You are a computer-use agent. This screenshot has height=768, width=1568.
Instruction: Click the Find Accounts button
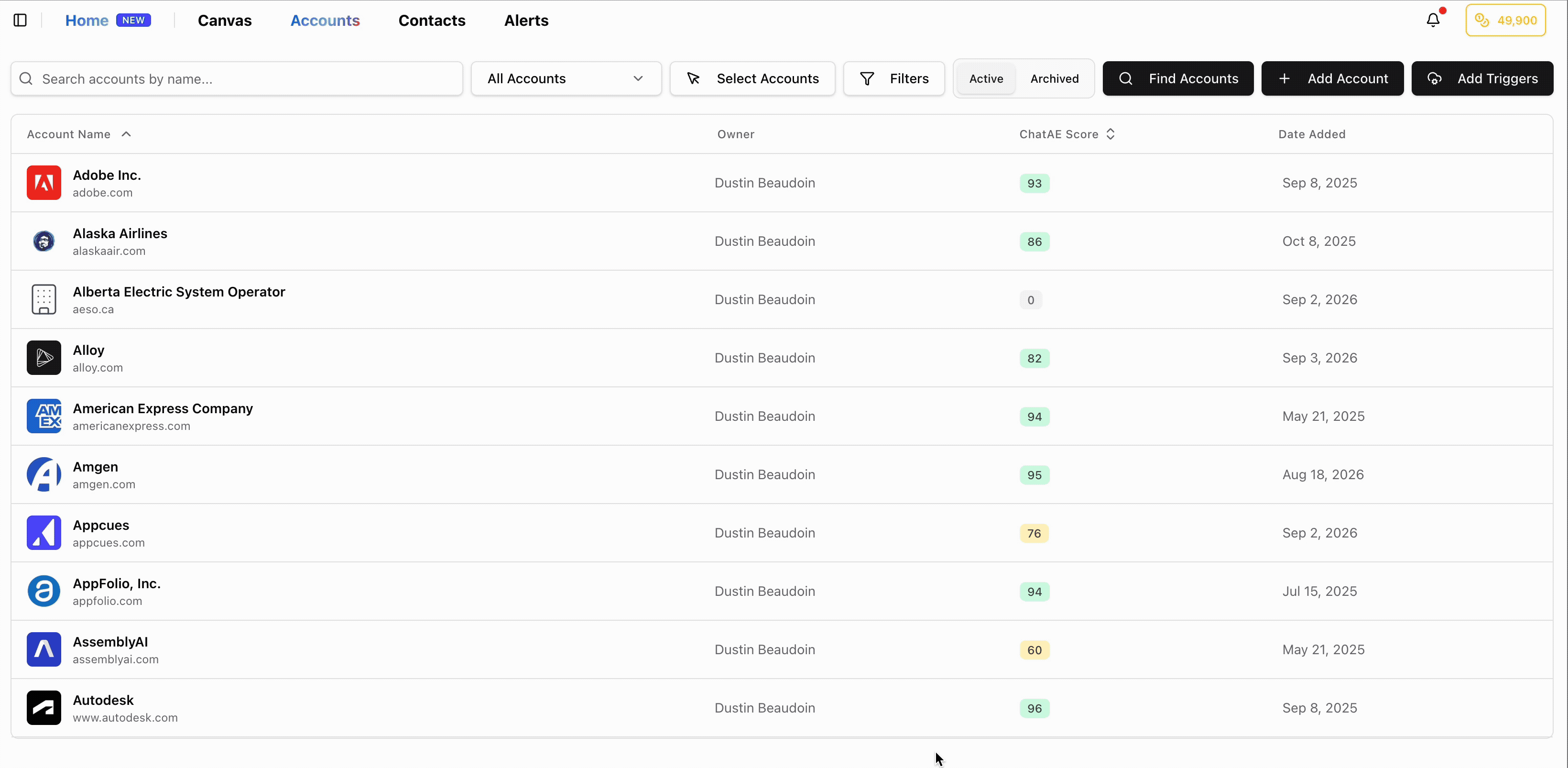pyautogui.click(x=1178, y=78)
